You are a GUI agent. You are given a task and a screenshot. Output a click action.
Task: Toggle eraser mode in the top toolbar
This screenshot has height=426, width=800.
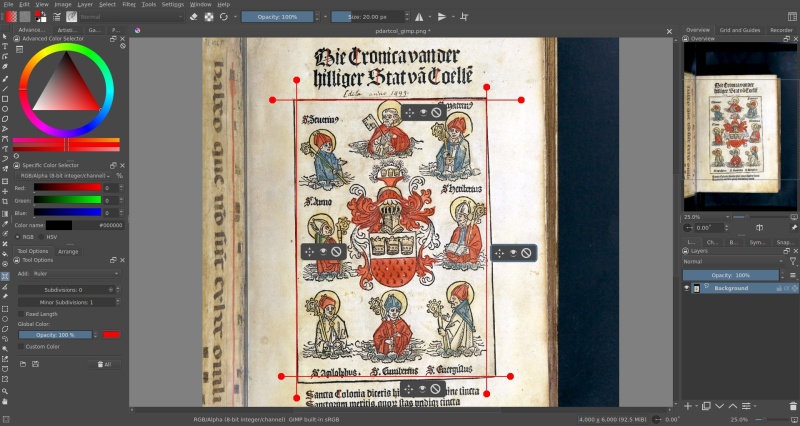(193, 17)
